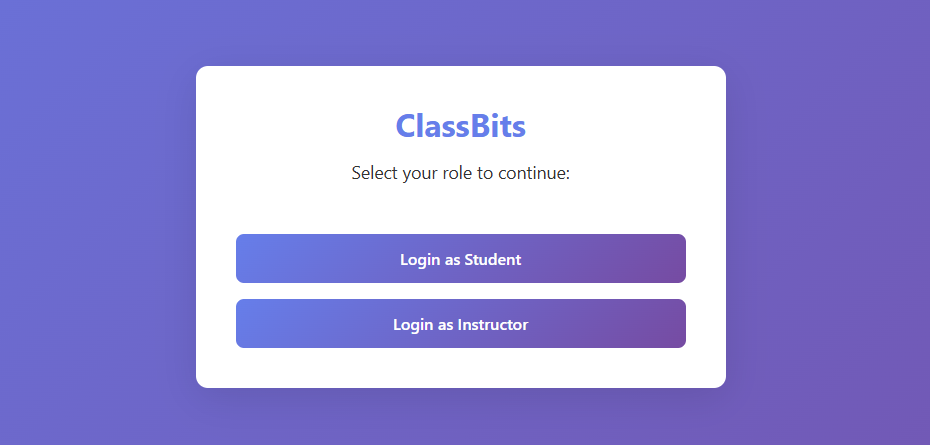Choose Instructor on the ClassBits login card
930x445 pixels.
click(460, 324)
